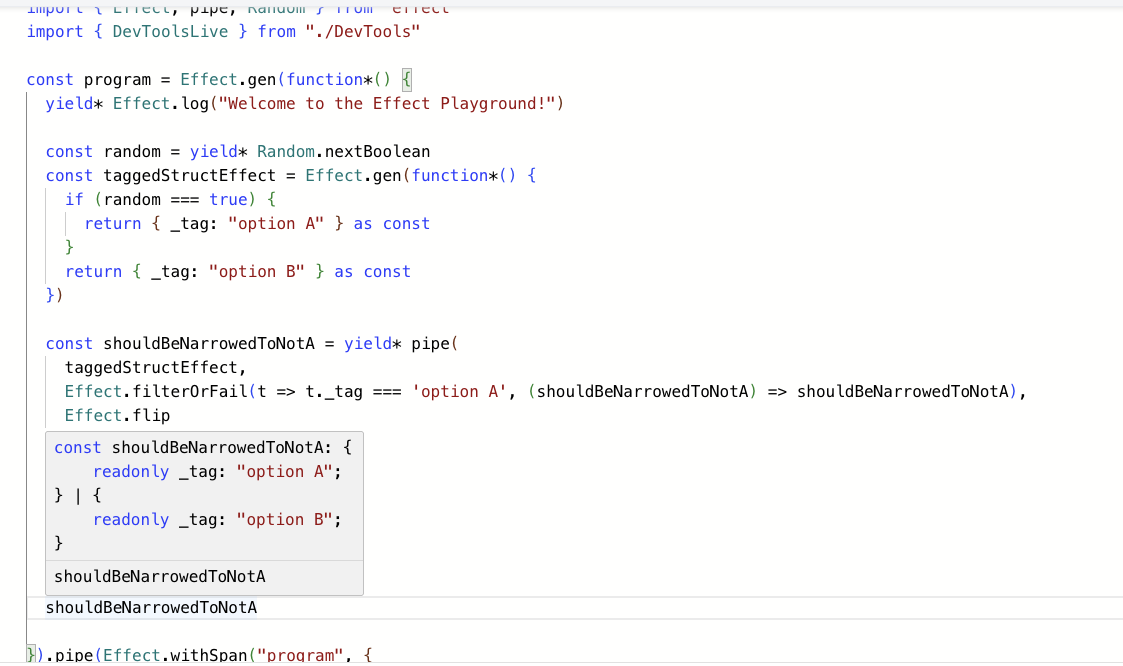
Task: Click taggedStructEffect argument inside pipe call
Action: tap(151, 367)
